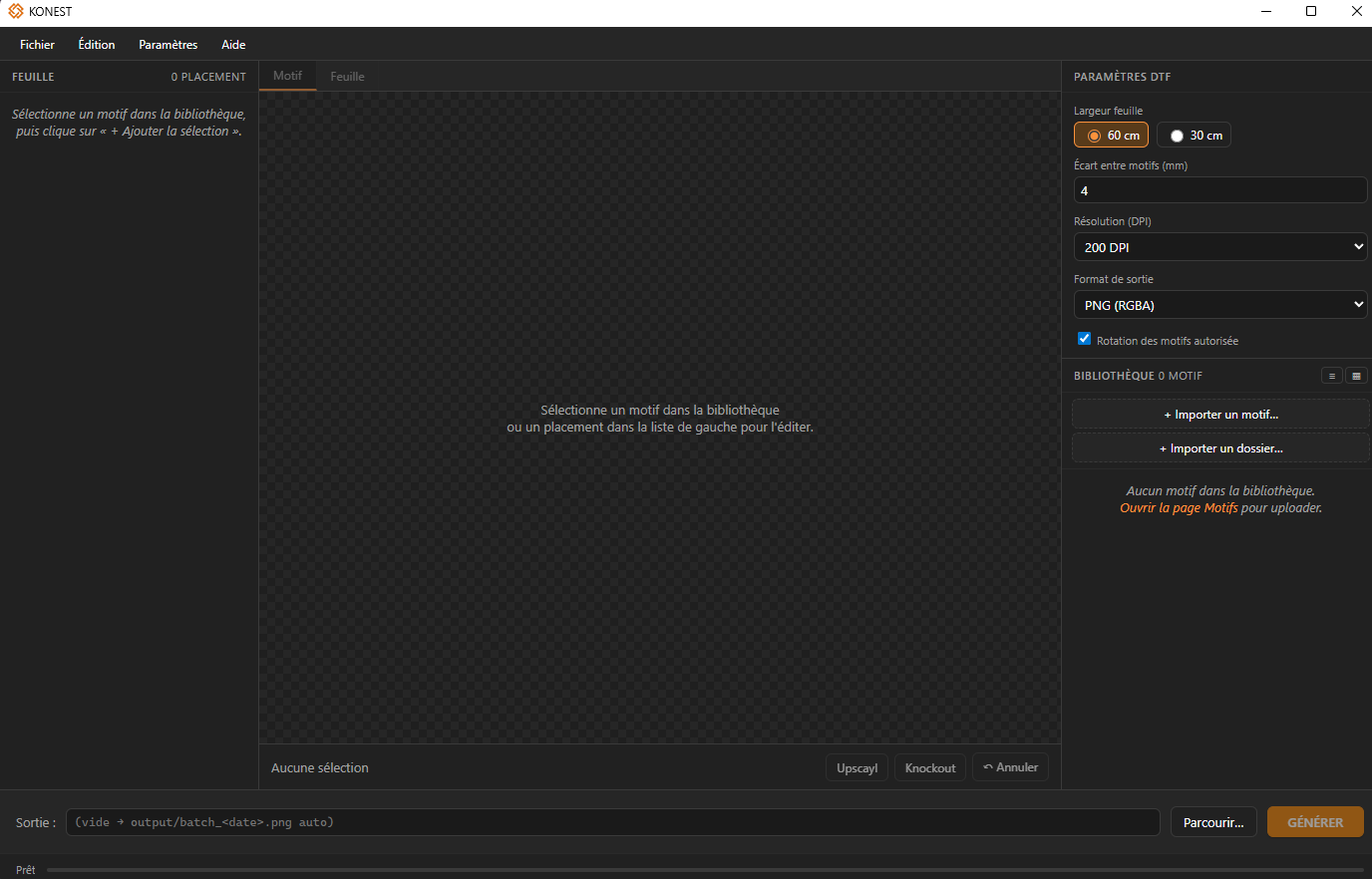Select the 30 cm sheet width
The width and height of the screenshot is (1372, 879).
[x=1194, y=136]
